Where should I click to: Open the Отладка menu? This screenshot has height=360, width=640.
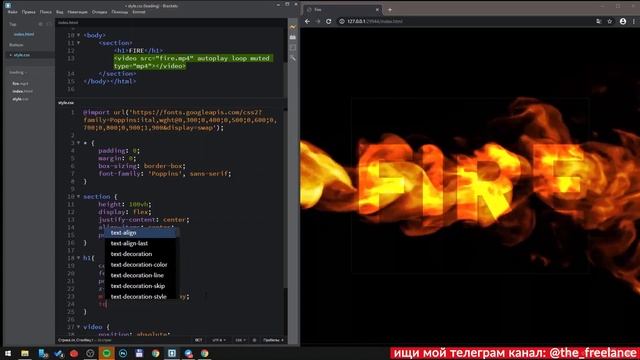100,12
